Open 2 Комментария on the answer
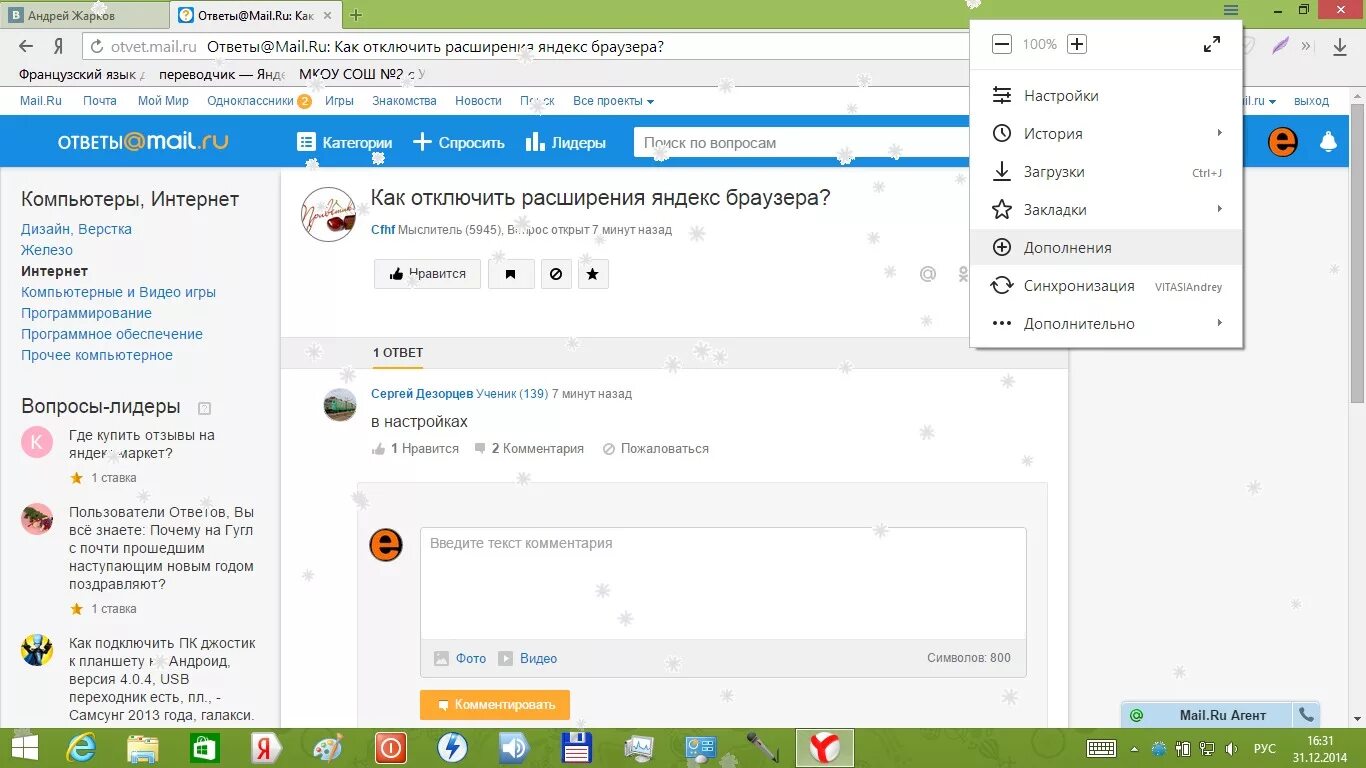Viewport: 1366px width, 768px height. [x=529, y=449]
